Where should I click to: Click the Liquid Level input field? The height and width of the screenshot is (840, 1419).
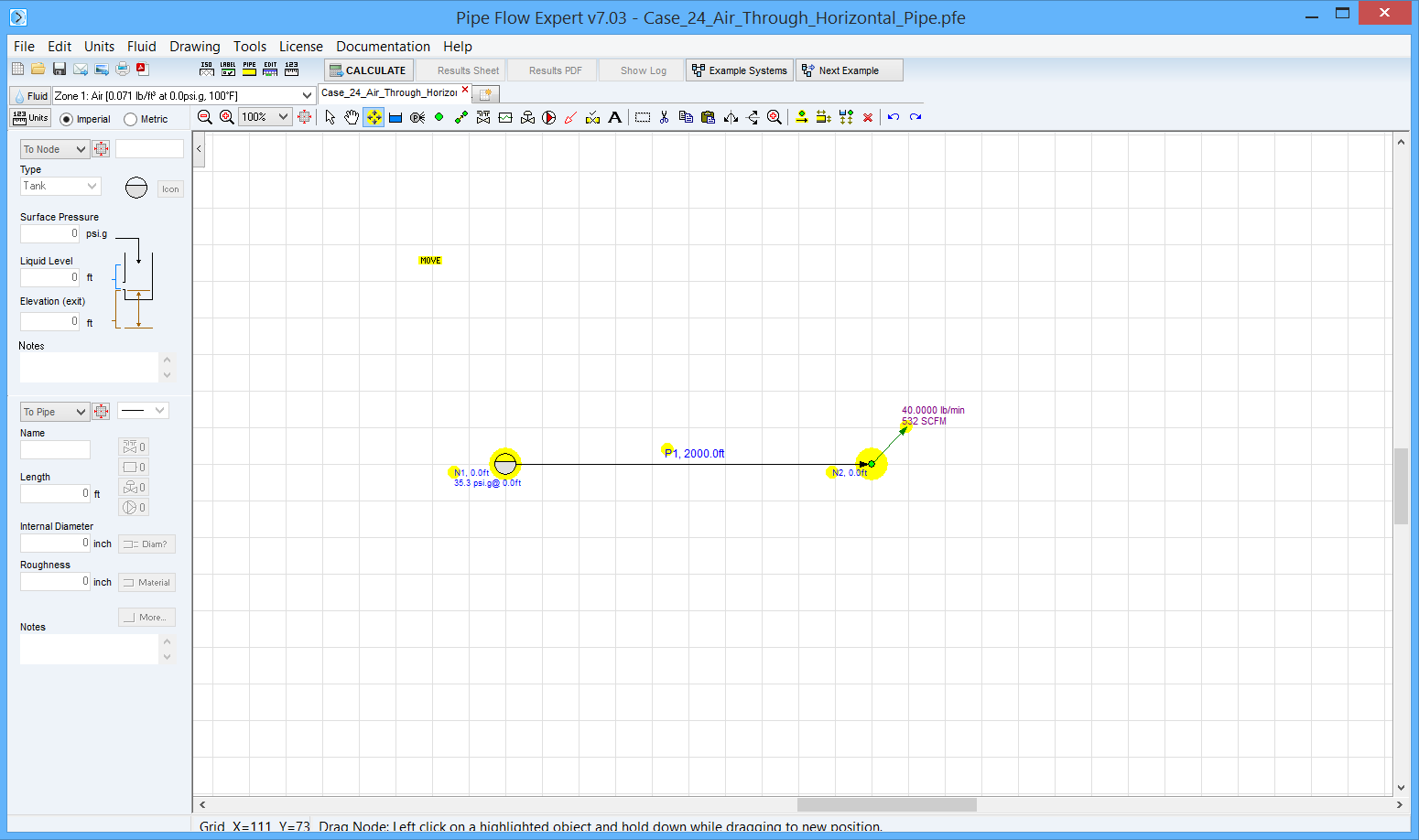(50, 278)
